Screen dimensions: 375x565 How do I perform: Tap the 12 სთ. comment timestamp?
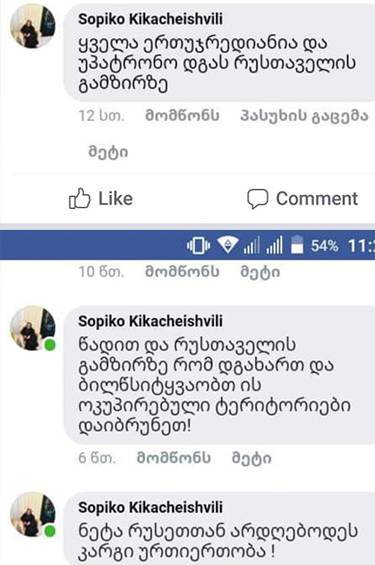pyautogui.click(x=101, y=116)
